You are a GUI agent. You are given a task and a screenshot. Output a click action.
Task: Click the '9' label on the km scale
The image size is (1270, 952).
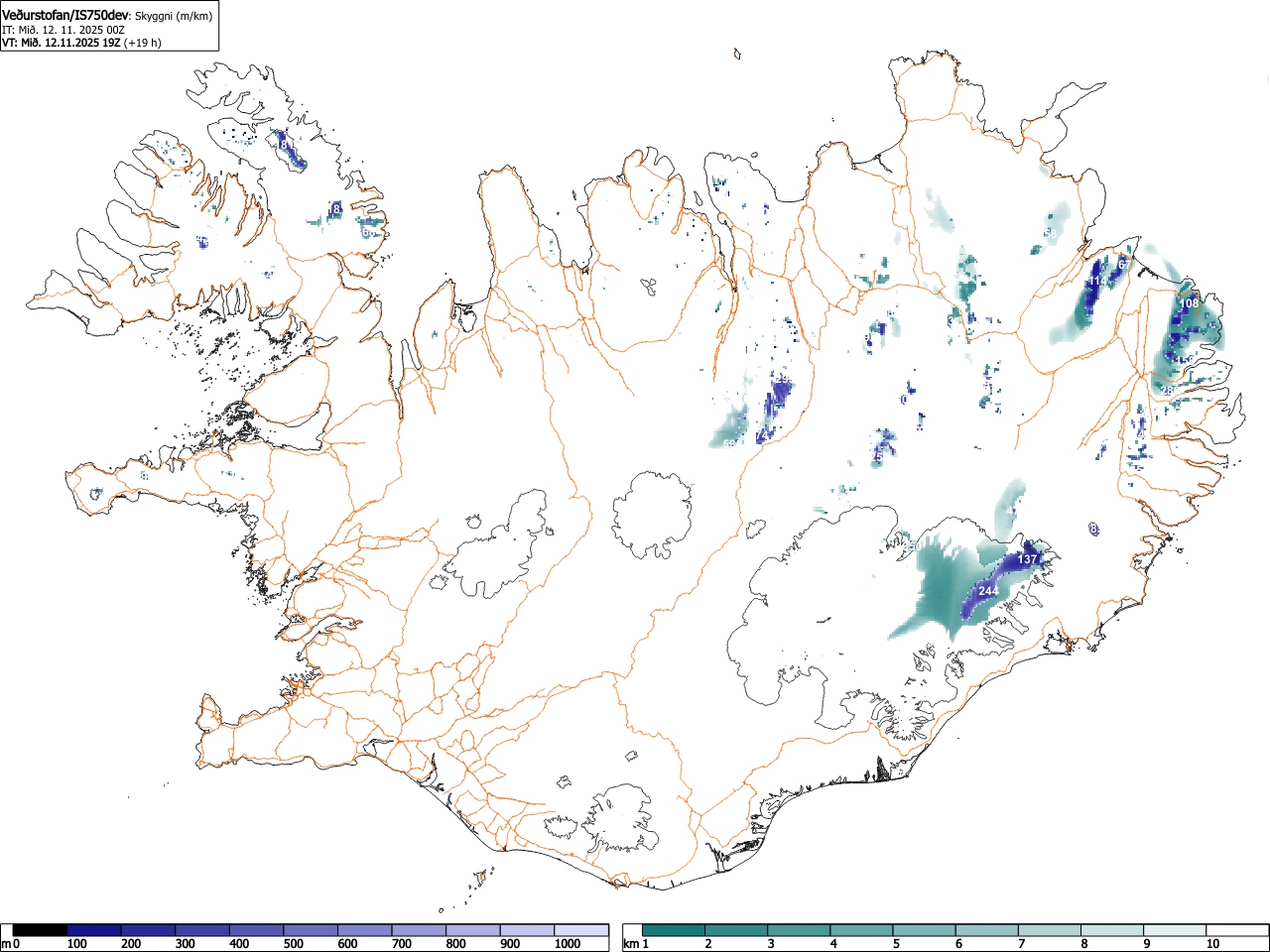tap(1146, 944)
